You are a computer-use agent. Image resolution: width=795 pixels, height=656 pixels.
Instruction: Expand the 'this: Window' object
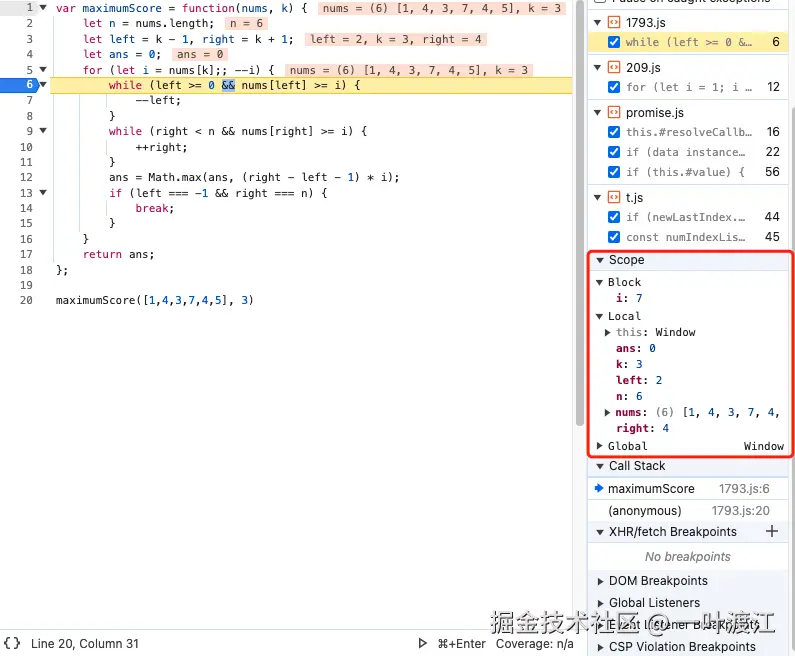tap(607, 333)
